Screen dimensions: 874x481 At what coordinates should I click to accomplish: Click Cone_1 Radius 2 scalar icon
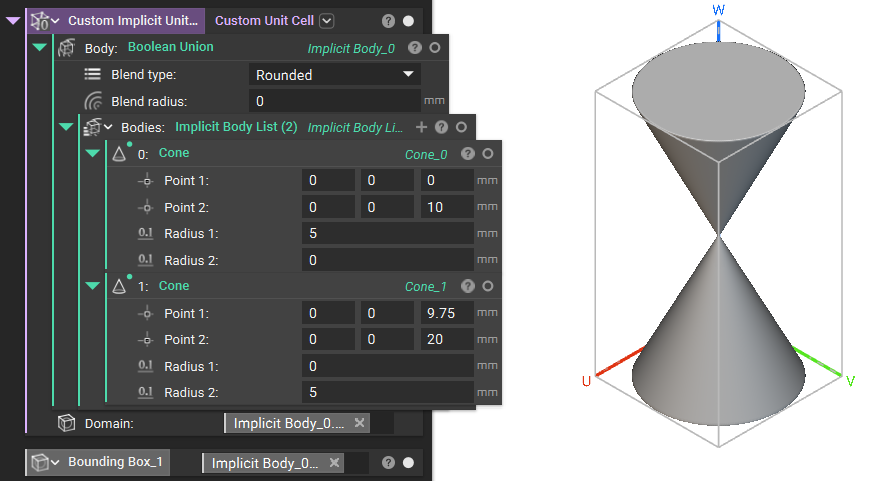tap(145, 393)
